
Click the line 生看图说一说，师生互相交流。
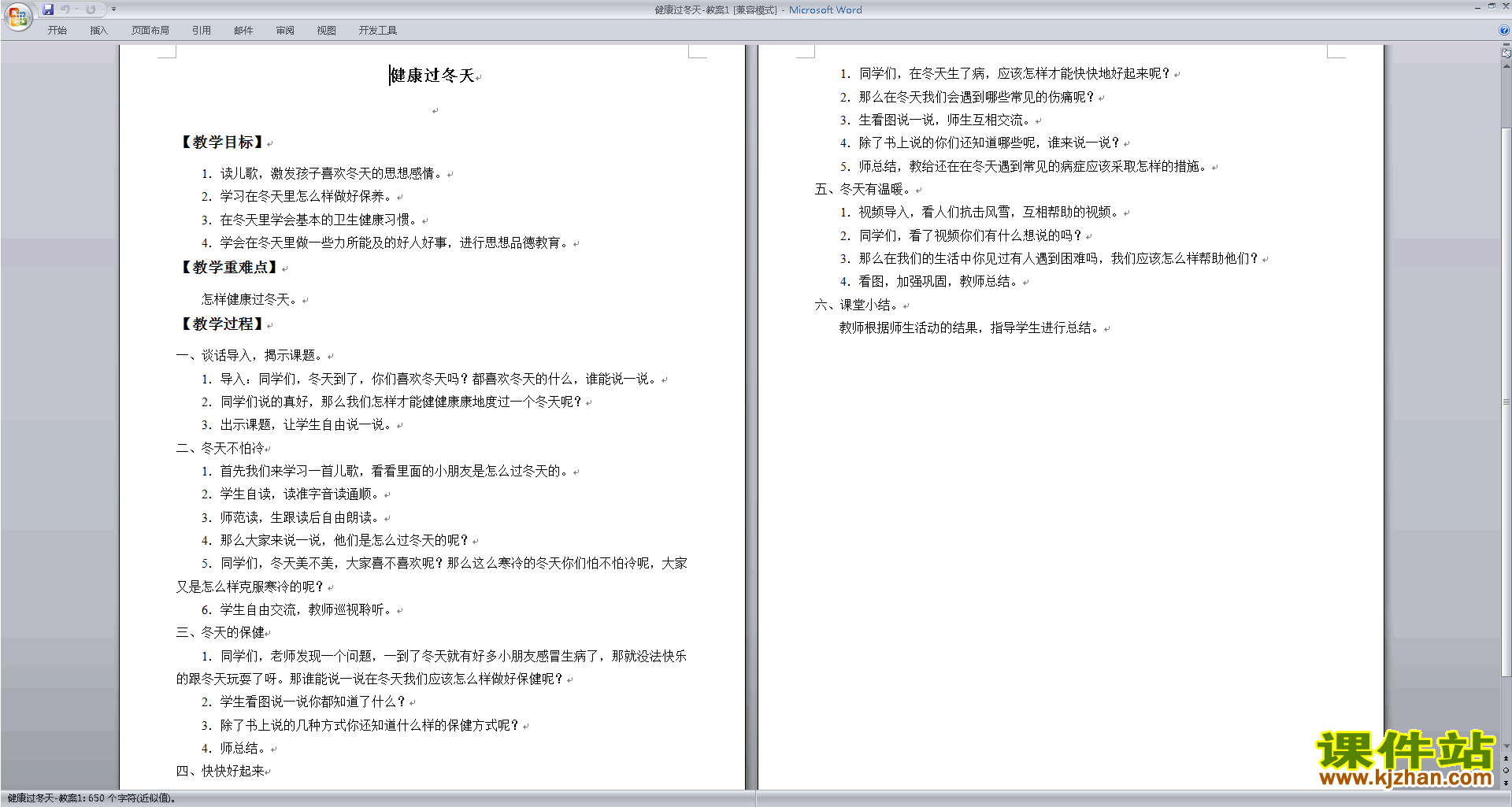tap(947, 120)
